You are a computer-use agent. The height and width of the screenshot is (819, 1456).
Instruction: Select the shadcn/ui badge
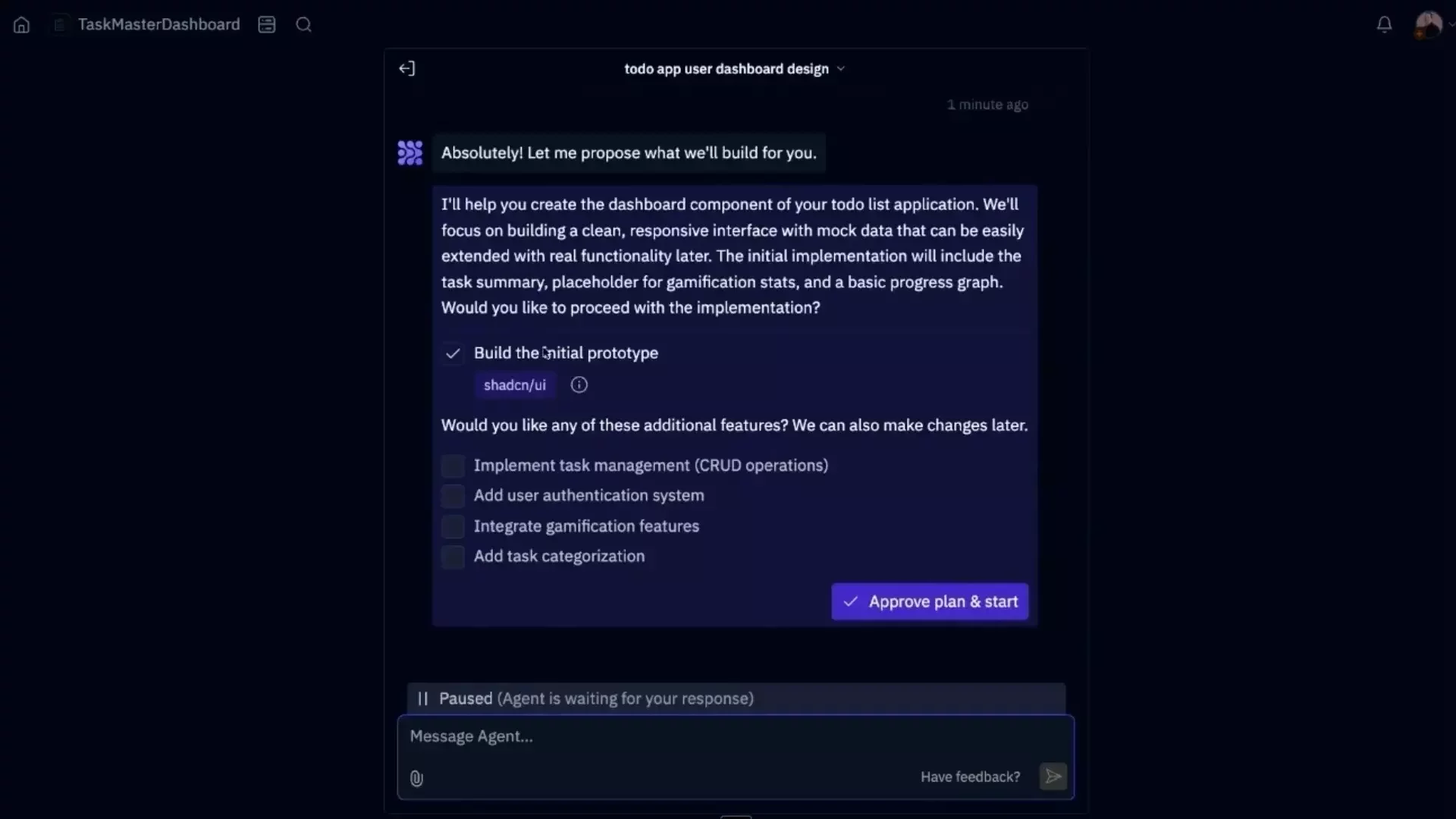[x=514, y=384]
